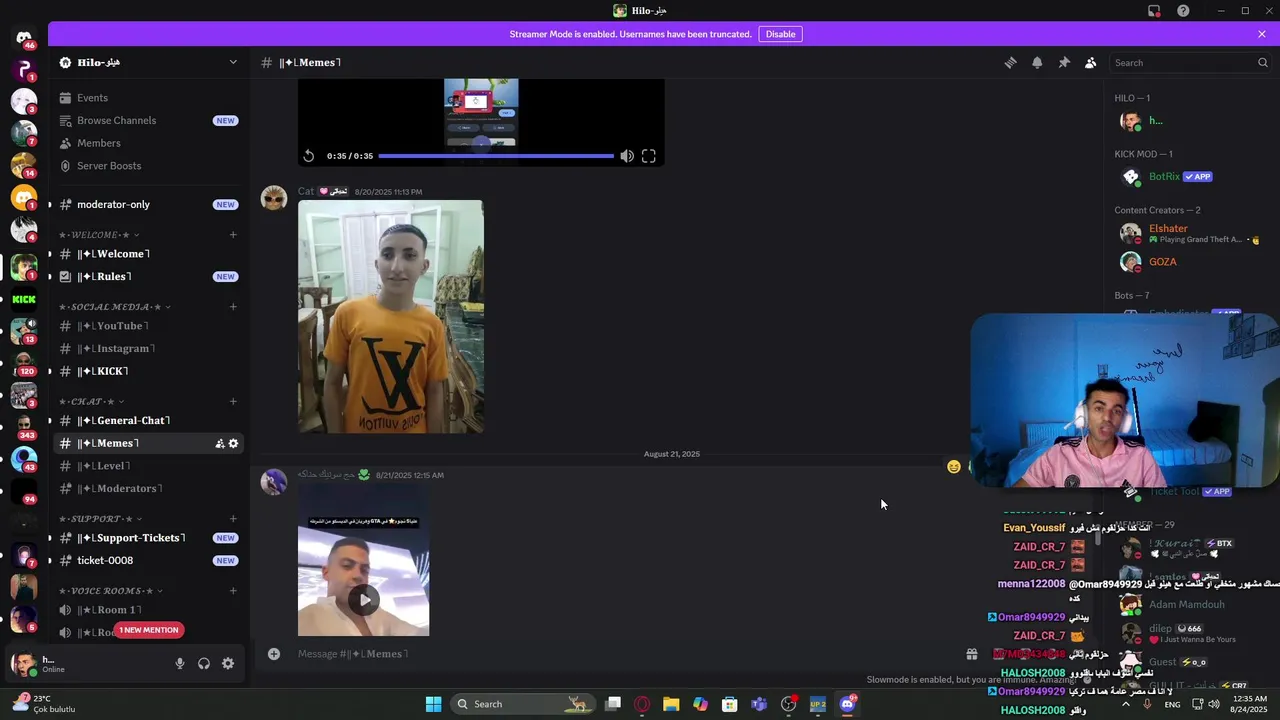Add channel to WELCOME category
Screen dimensions: 1280x720
click(233, 235)
